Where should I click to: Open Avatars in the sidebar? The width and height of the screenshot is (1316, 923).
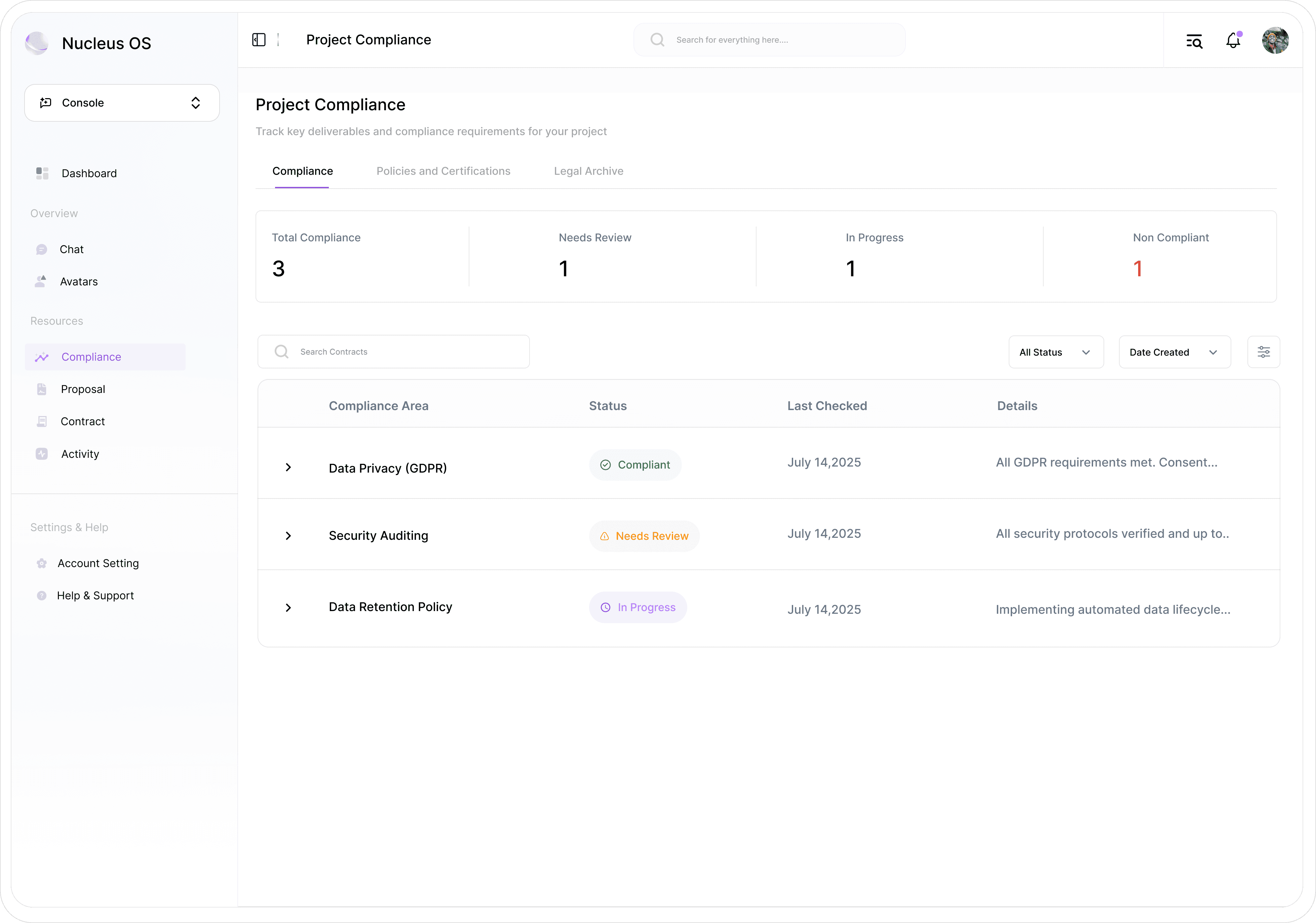(x=79, y=281)
